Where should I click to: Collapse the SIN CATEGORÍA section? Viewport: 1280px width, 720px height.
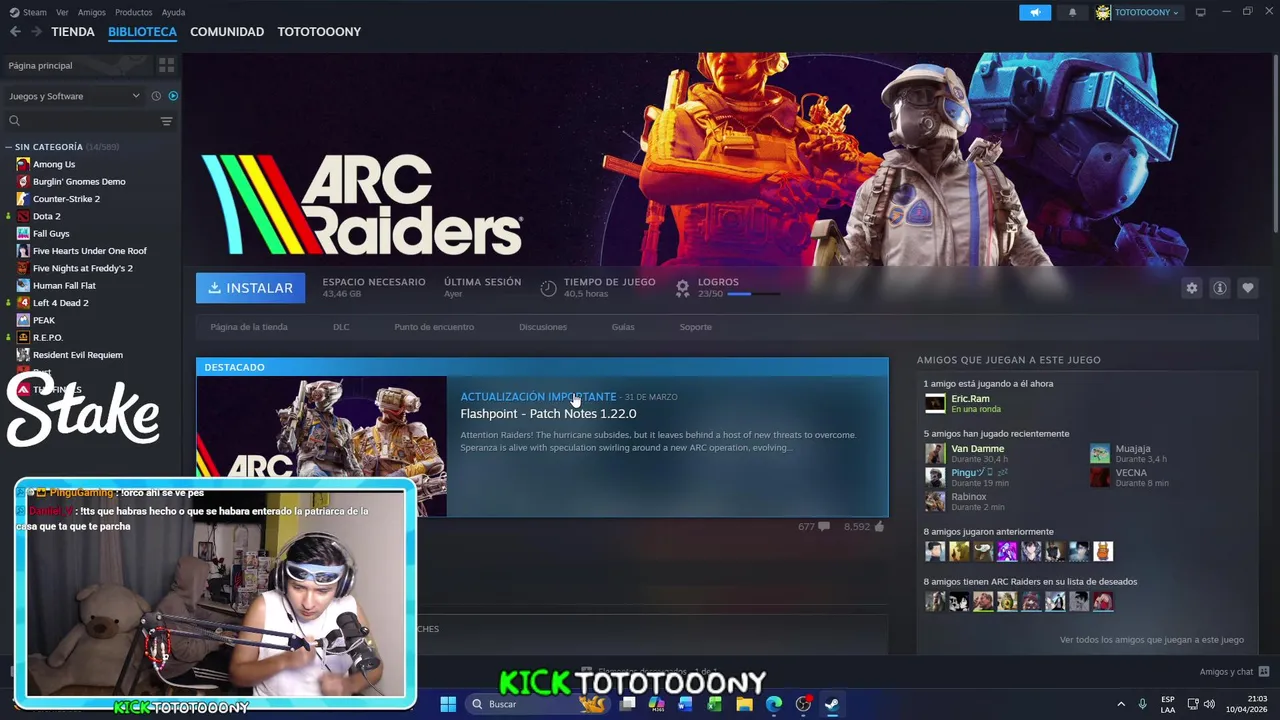(9, 147)
